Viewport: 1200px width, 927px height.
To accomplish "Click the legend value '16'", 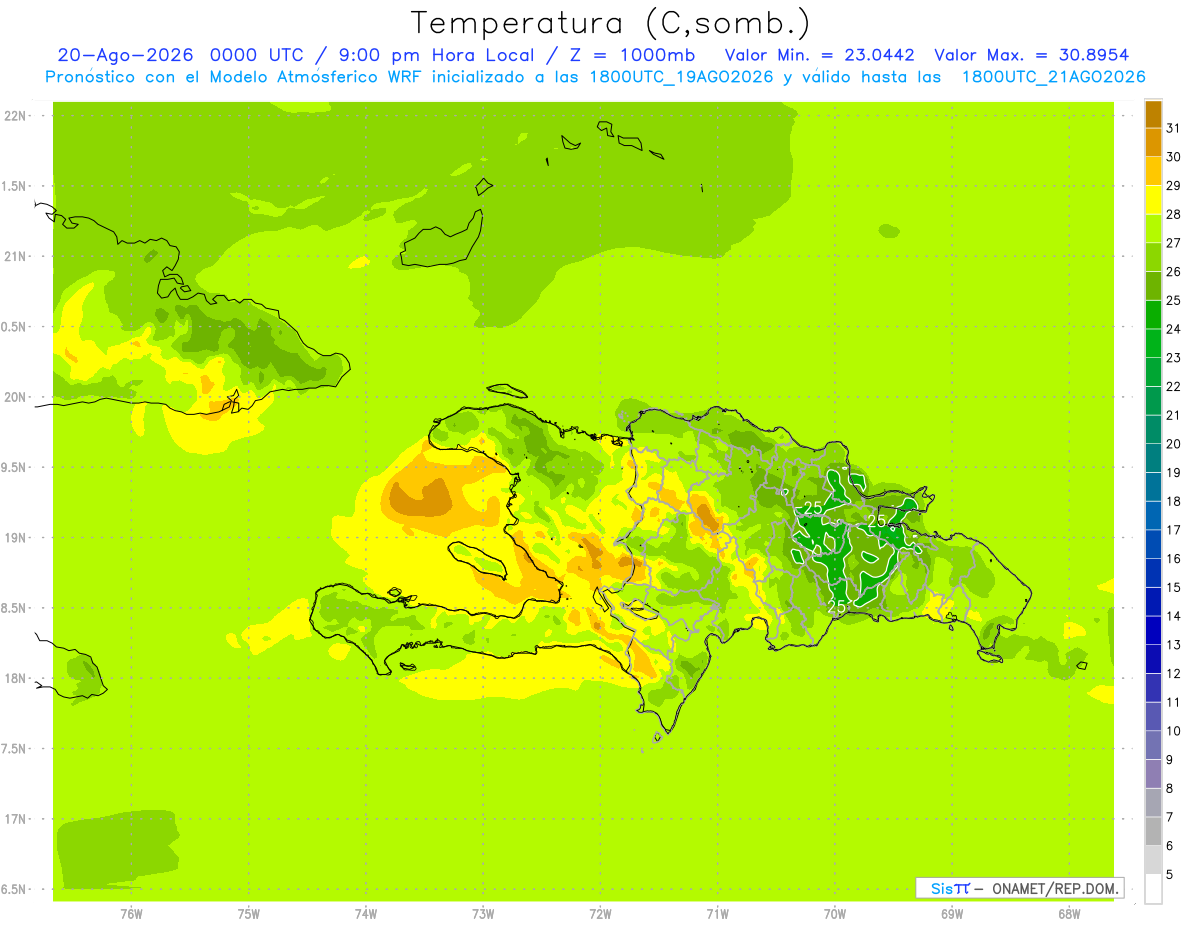I will [1173, 558].
